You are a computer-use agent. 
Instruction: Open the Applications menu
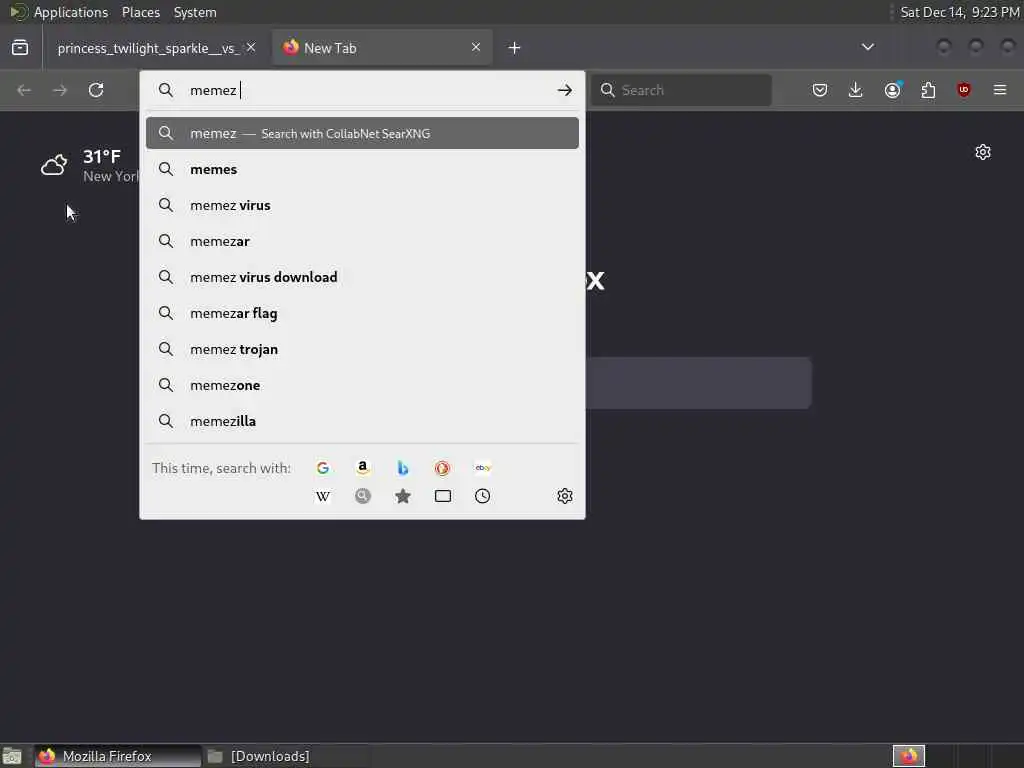[x=71, y=12]
